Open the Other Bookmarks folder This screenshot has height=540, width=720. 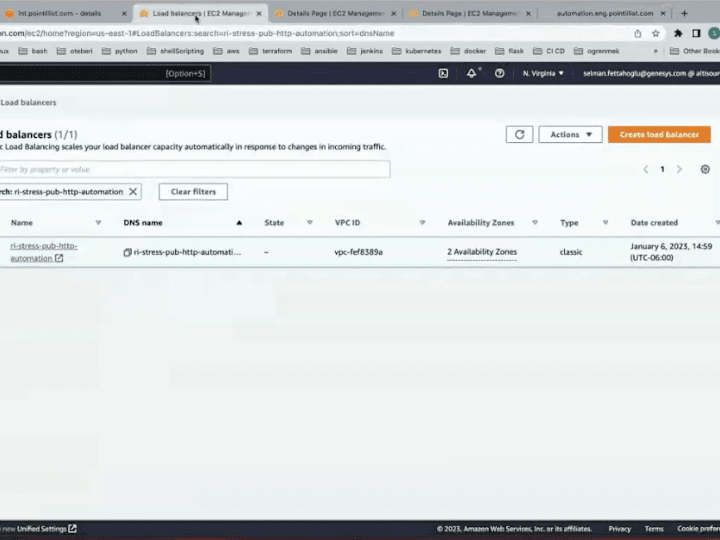click(x=694, y=51)
